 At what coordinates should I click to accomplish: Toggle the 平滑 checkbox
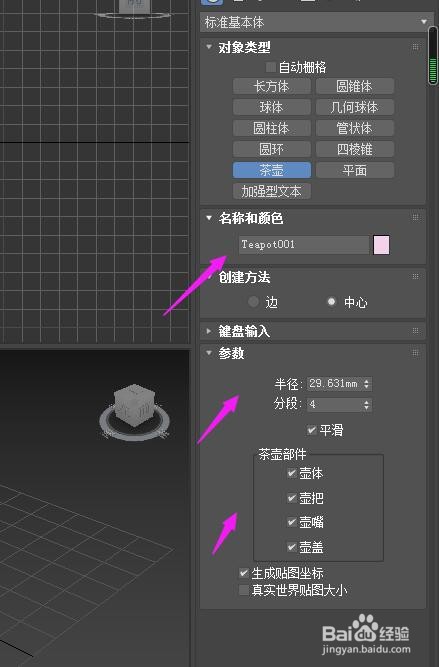(311, 430)
